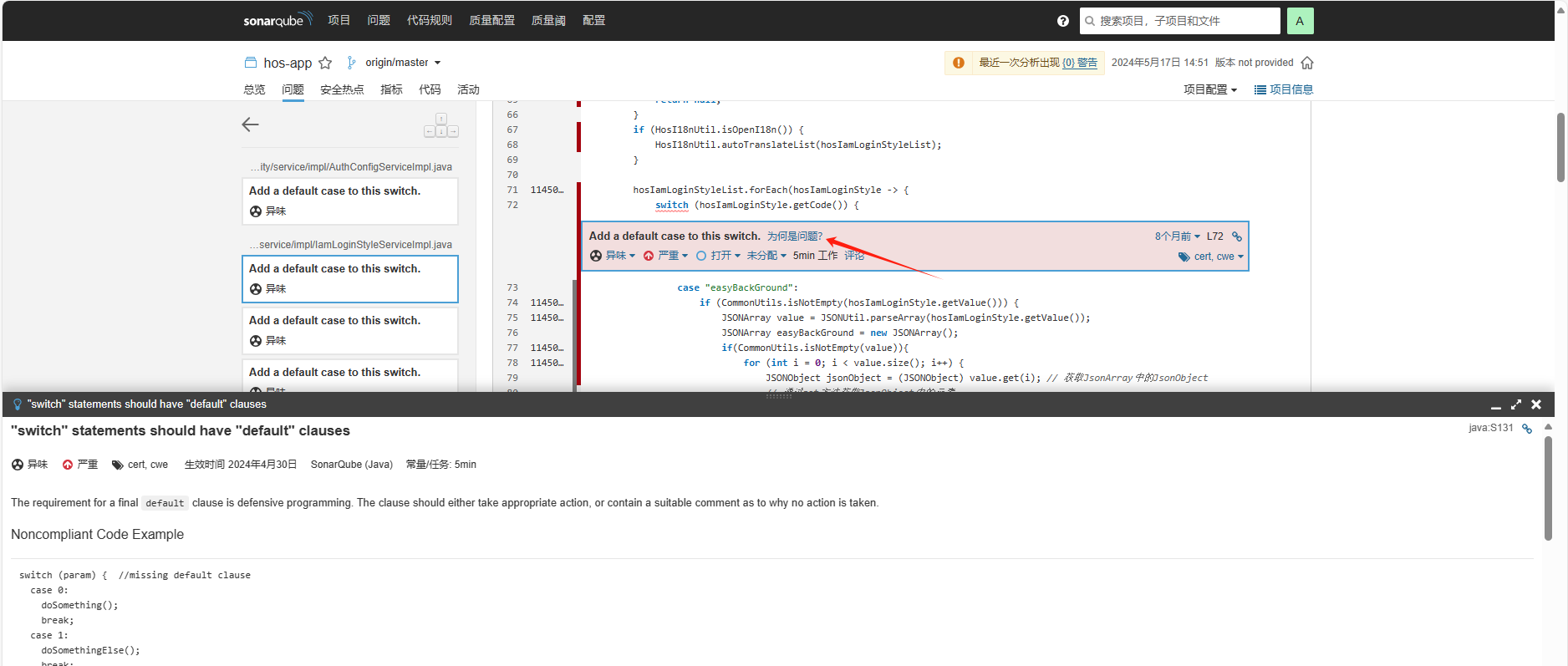
Task: Open the user avatar A menu
Action: pyautogui.click(x=1300, y=21)
